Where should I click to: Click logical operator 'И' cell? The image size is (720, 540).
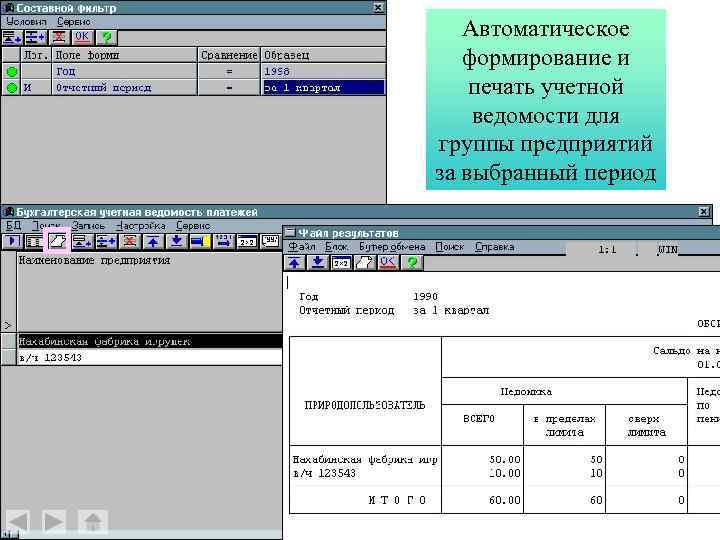pos(36,87)
